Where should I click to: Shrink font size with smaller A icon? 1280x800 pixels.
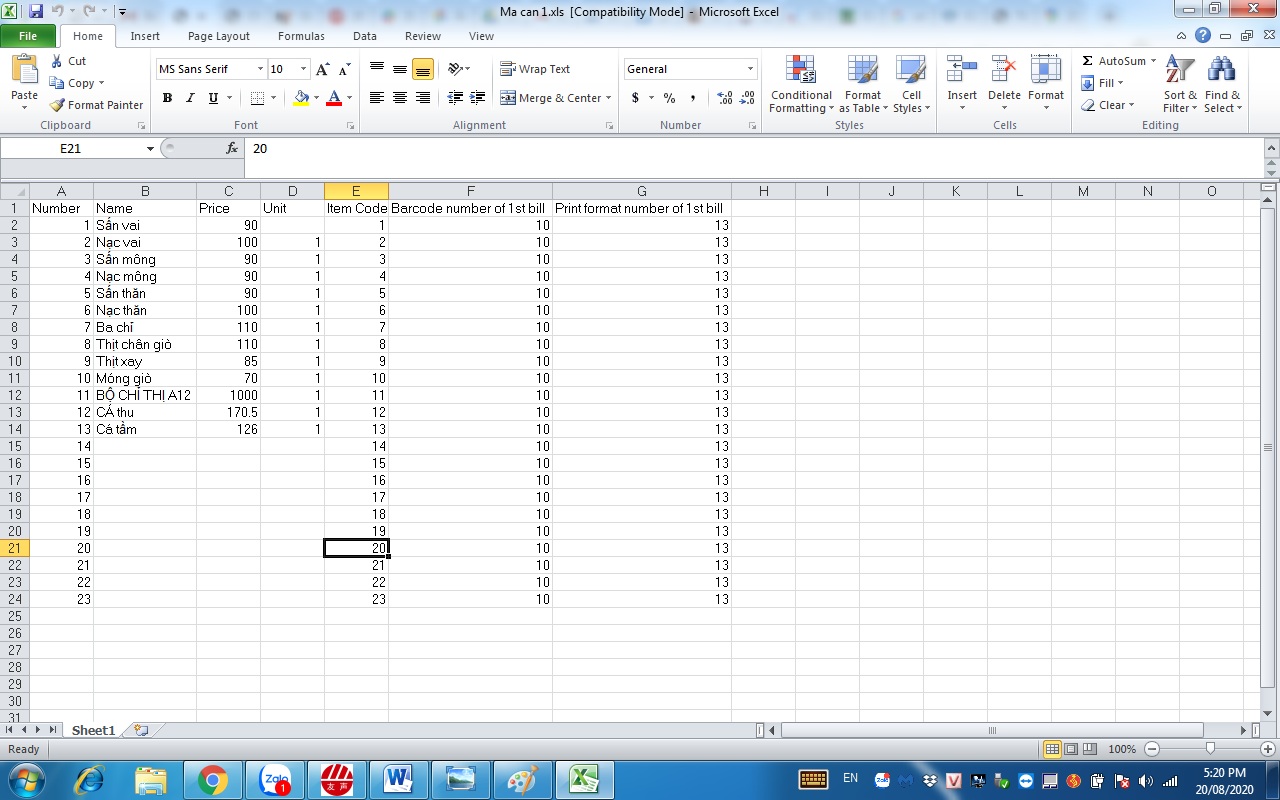pos(344,70)
